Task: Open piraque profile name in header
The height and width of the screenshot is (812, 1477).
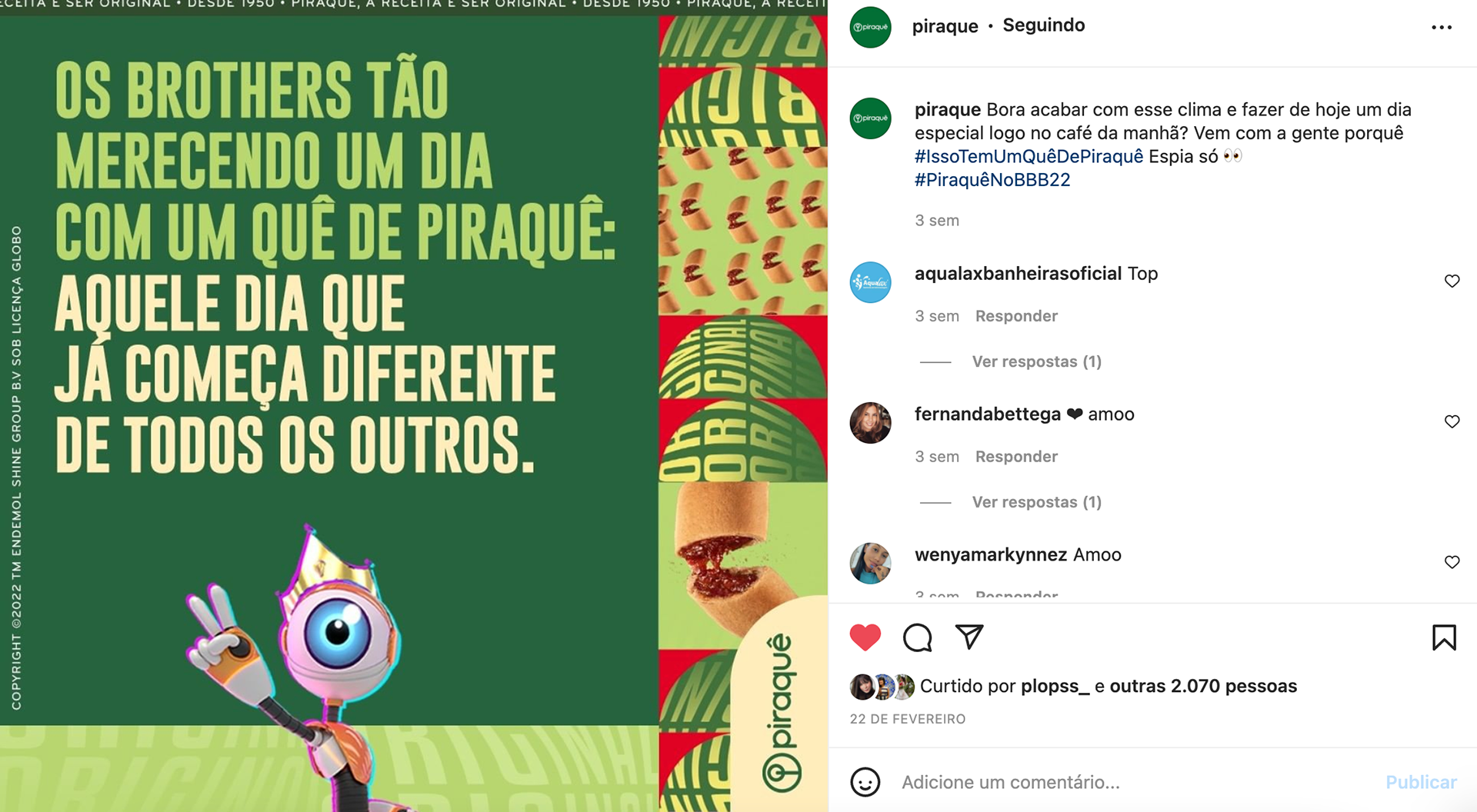Action: tap(945, 26)
